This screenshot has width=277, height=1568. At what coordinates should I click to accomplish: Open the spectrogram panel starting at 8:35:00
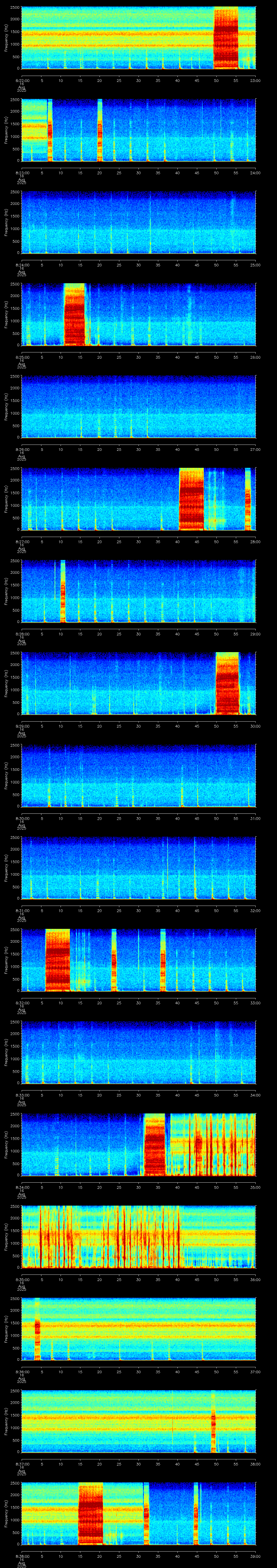coord(138,1237)
